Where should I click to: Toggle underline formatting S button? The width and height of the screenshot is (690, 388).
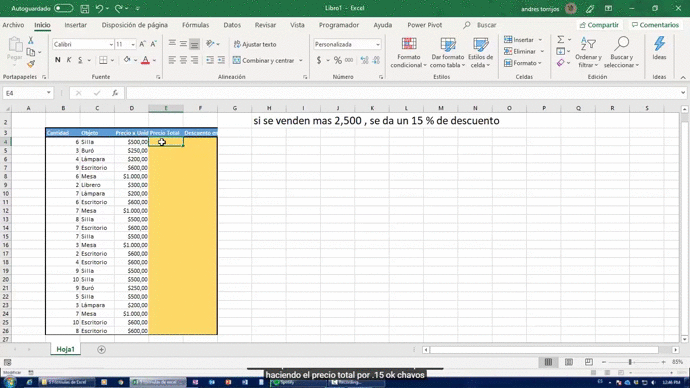click(x=80, y=60)
